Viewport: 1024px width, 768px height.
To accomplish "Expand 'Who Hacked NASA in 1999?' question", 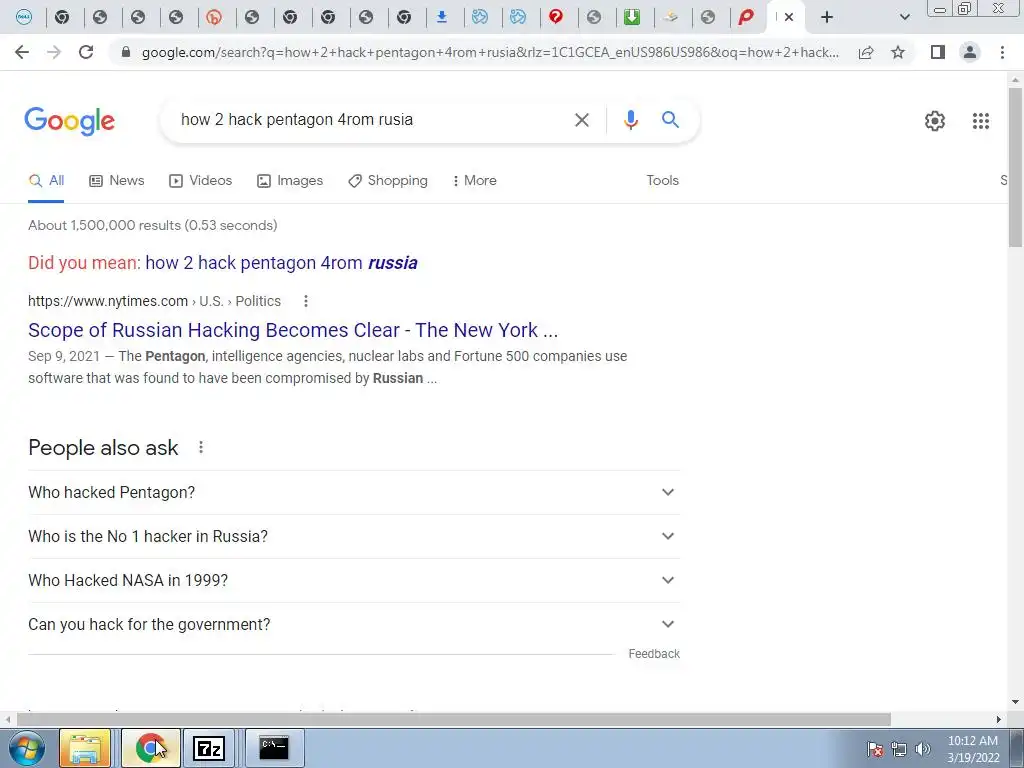I will coord(353,580).
